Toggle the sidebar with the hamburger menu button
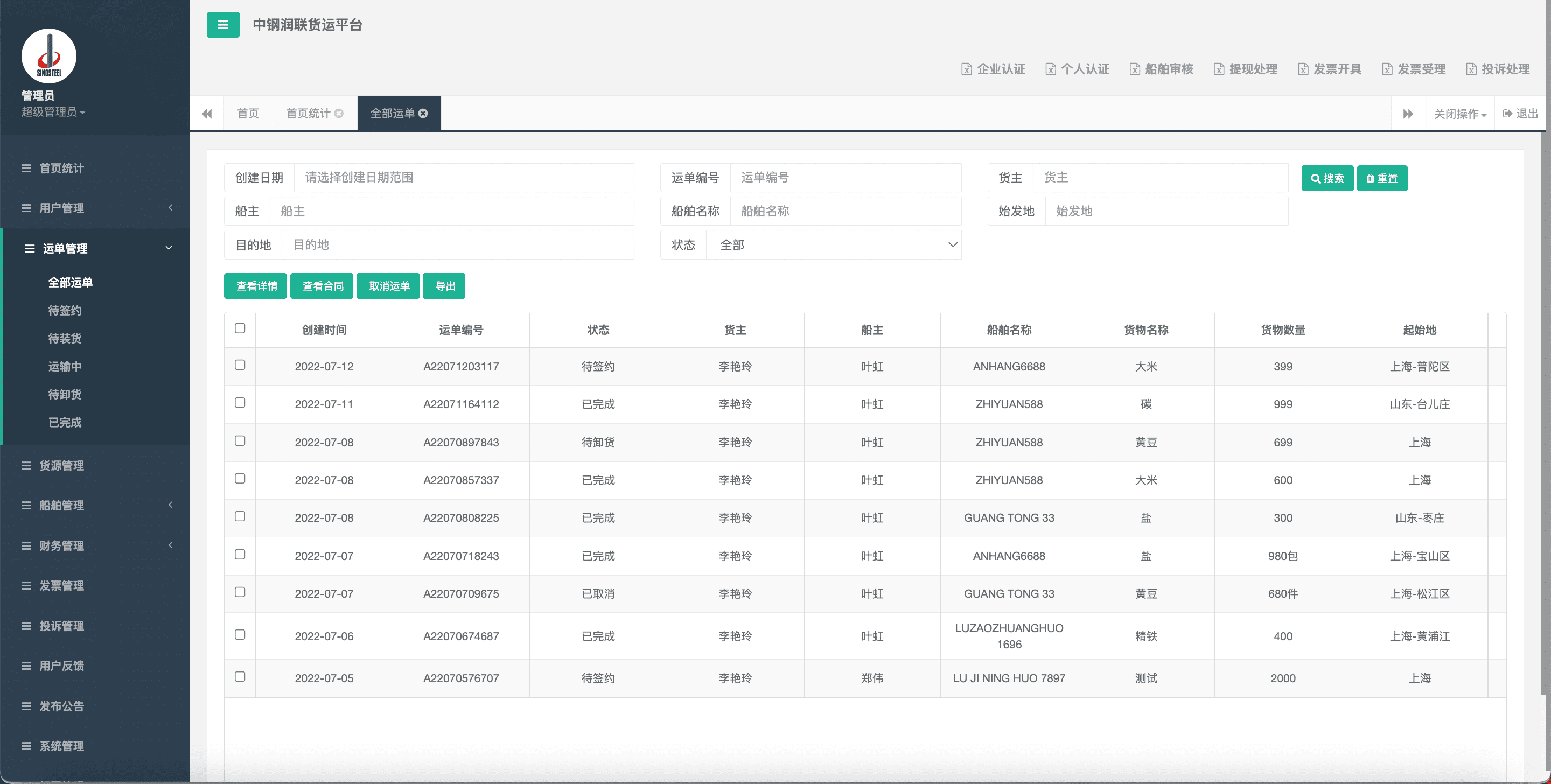The height and width of the screenshot is (784, 1551). coord(223,25)
